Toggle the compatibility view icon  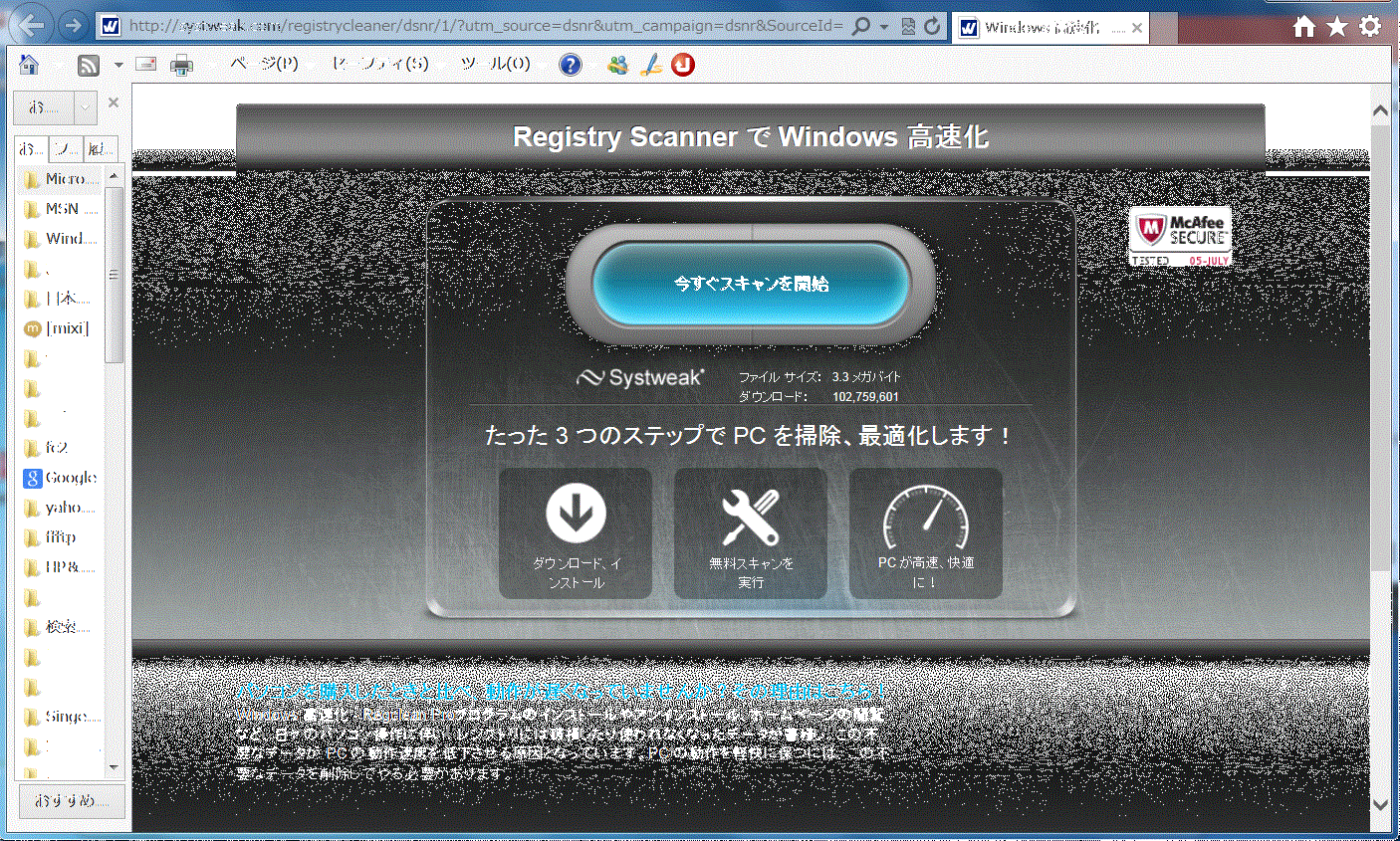[x=908, y=27]
